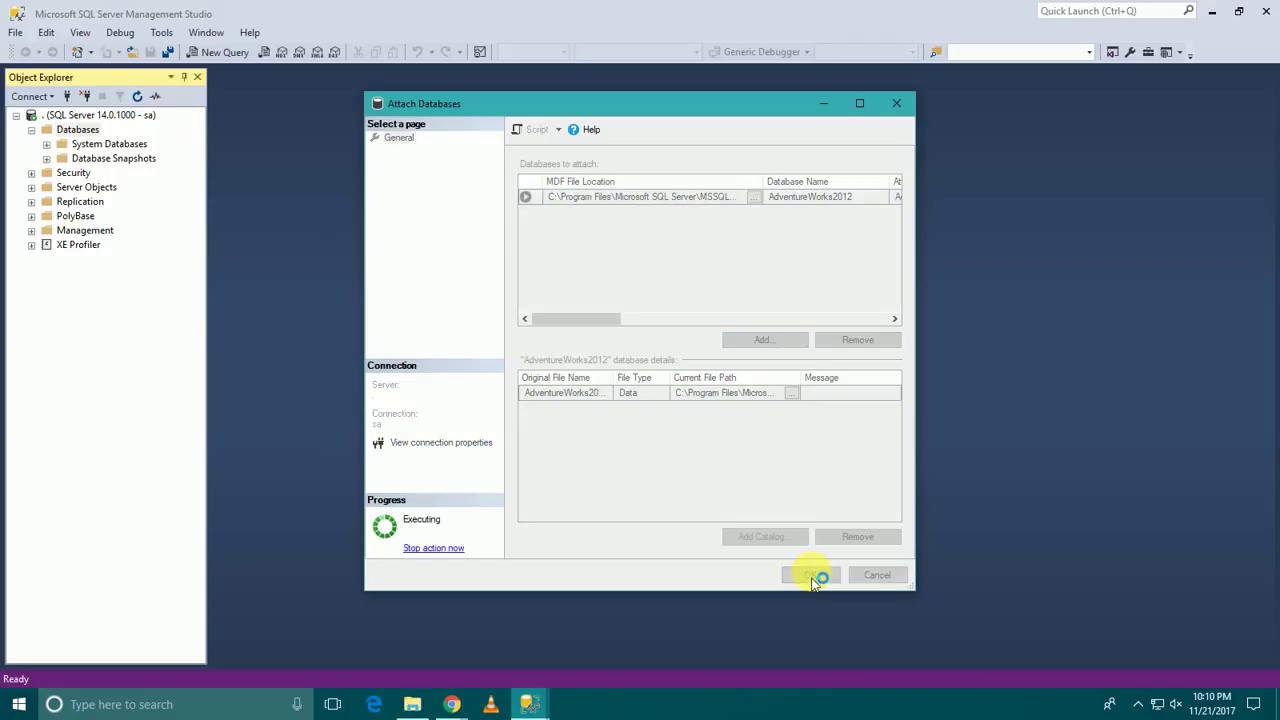Click browse button beside Current File Path

pyautogui.click(x=791, y=393)
